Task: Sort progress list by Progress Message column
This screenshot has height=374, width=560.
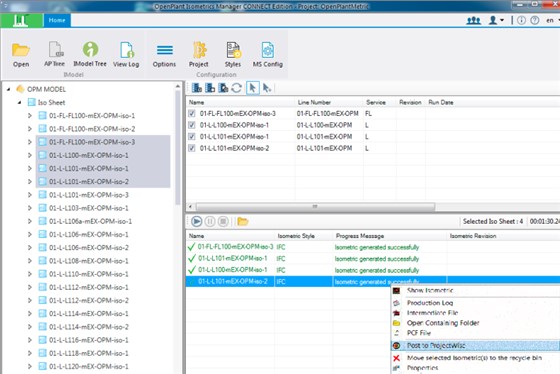Action: 389,236
